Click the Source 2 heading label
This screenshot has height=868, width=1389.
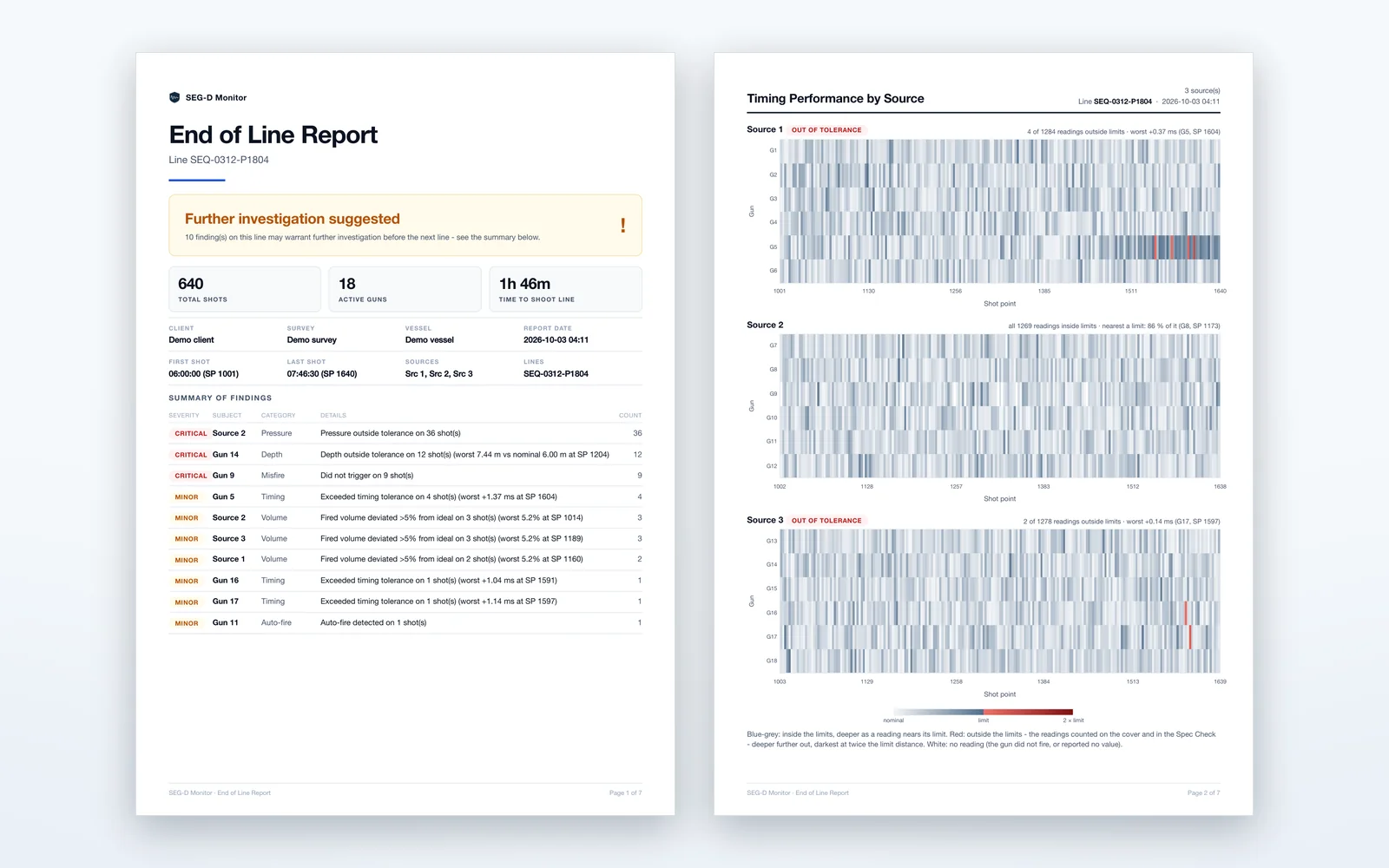(x=765, y=325)
